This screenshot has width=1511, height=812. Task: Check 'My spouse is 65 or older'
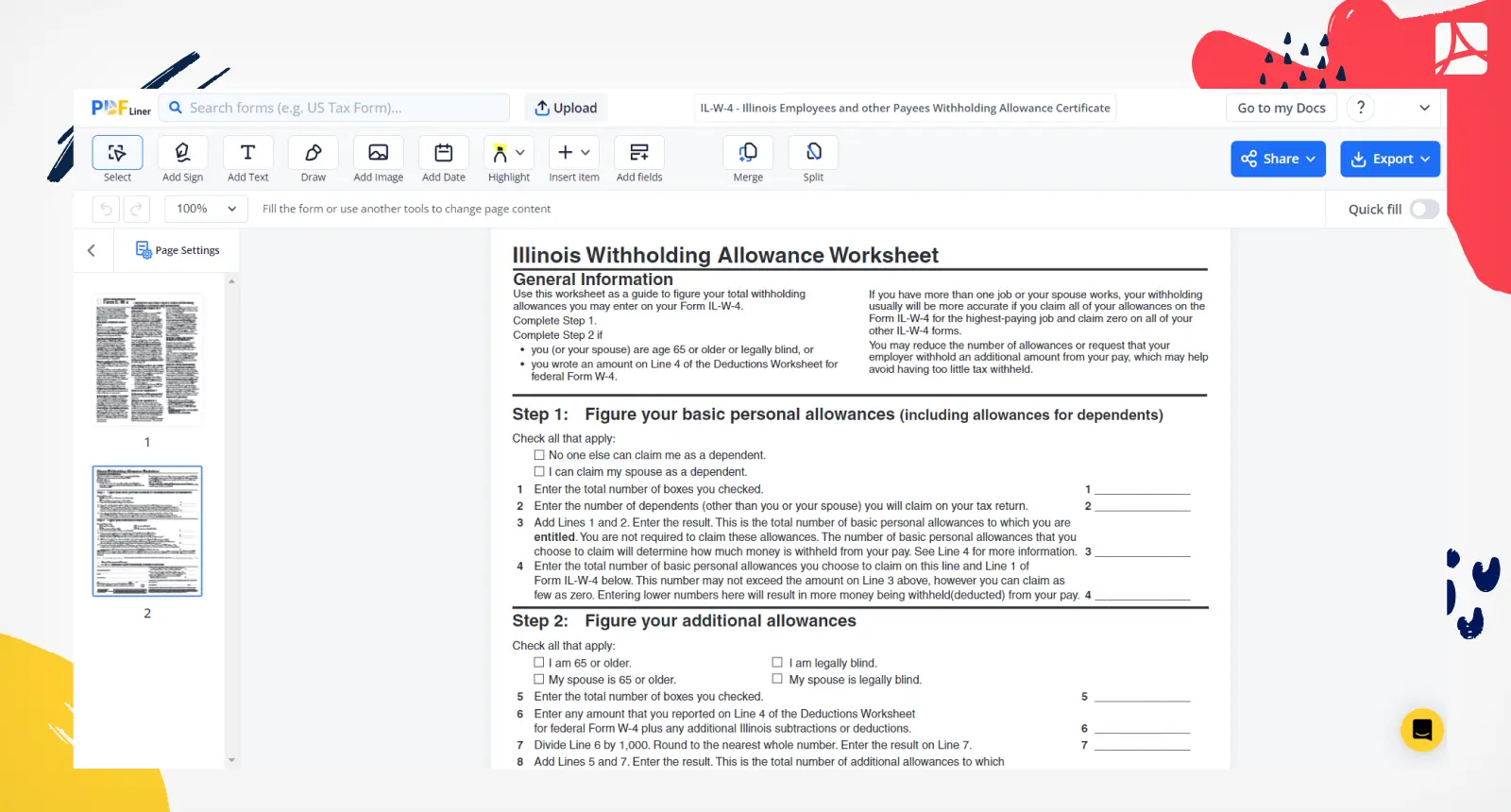pyautogui.click(x=539, y=679)
